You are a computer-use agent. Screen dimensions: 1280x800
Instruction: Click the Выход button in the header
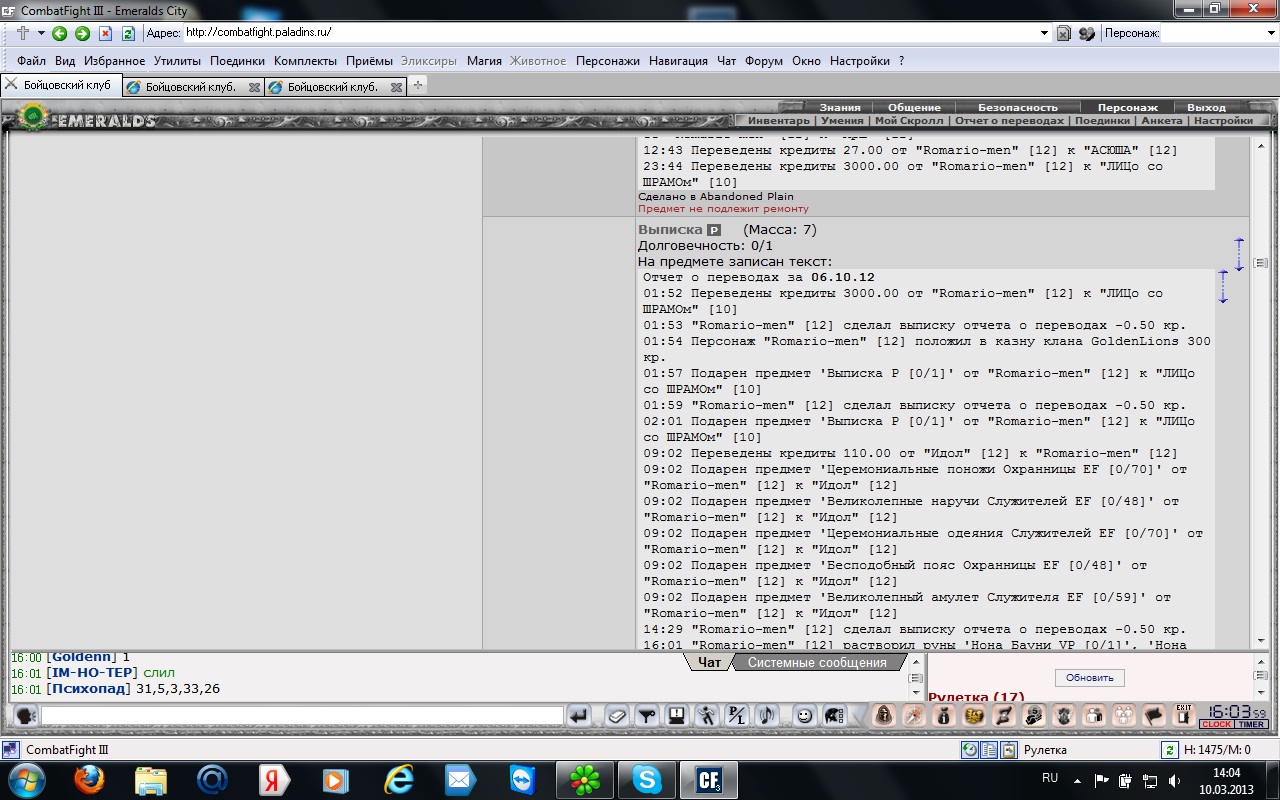pos(1206,107)
